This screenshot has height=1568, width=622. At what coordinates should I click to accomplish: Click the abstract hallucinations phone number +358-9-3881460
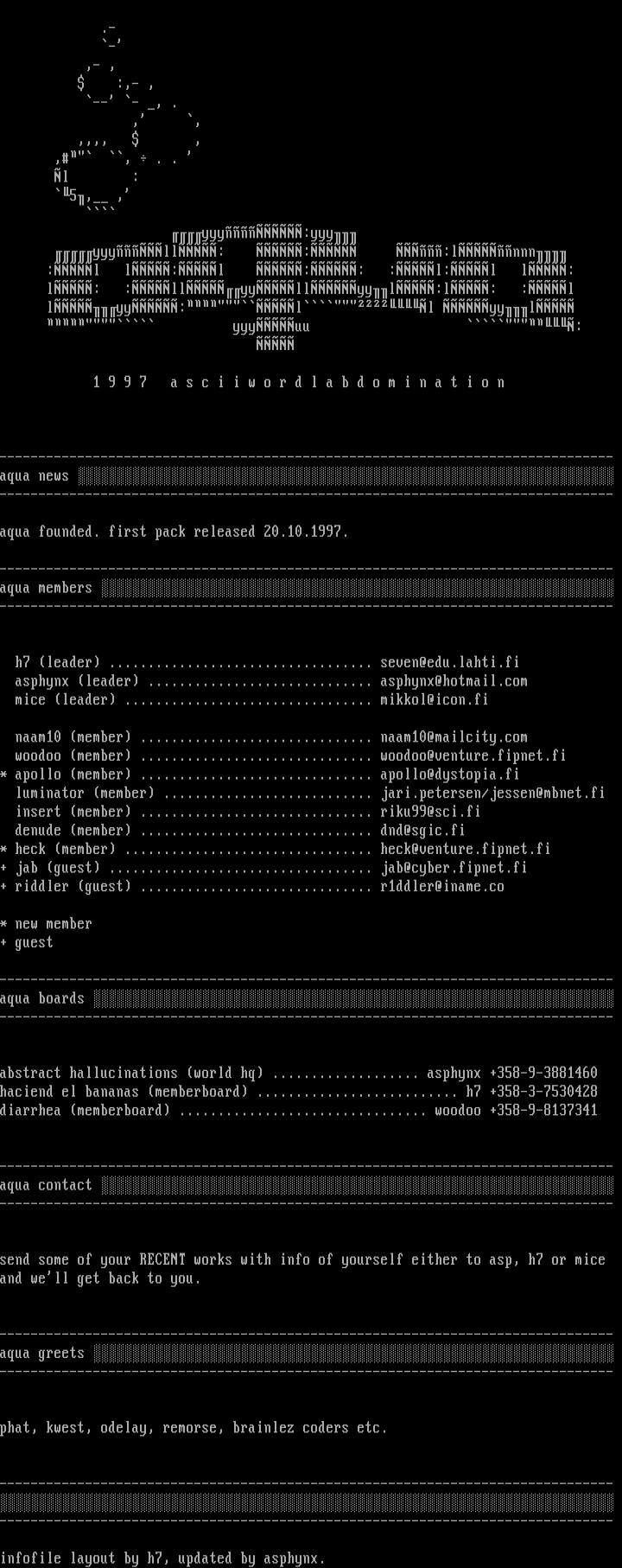(x=543, y=1074)
